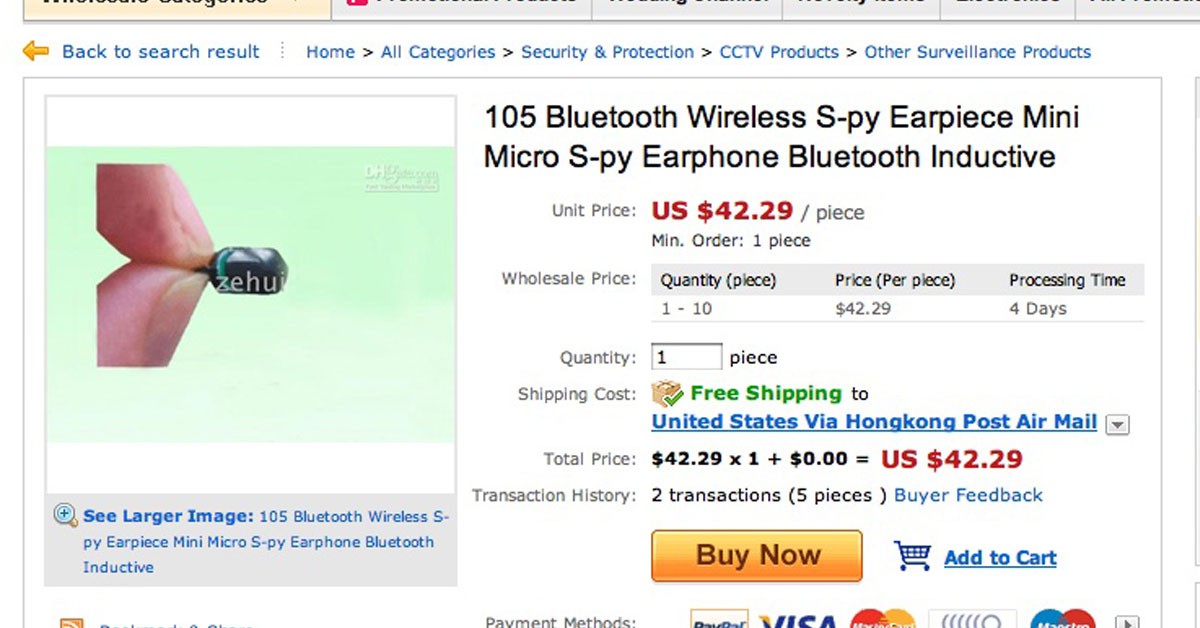Go to Security & Protection breadcrumb
This screenshot has width=1200, height=628.
tap(607, 52)
